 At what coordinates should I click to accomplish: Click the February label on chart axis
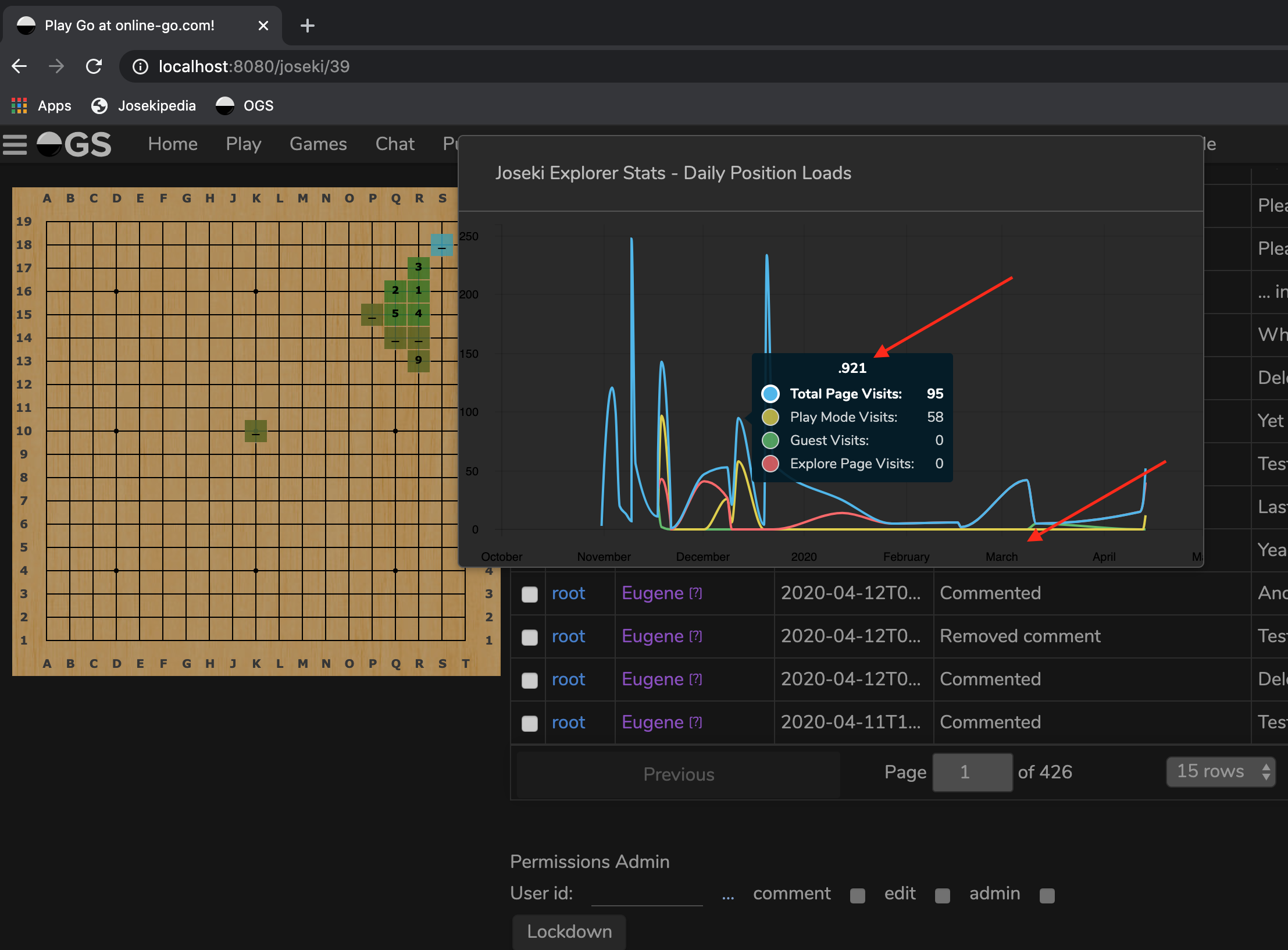point(906,557)
